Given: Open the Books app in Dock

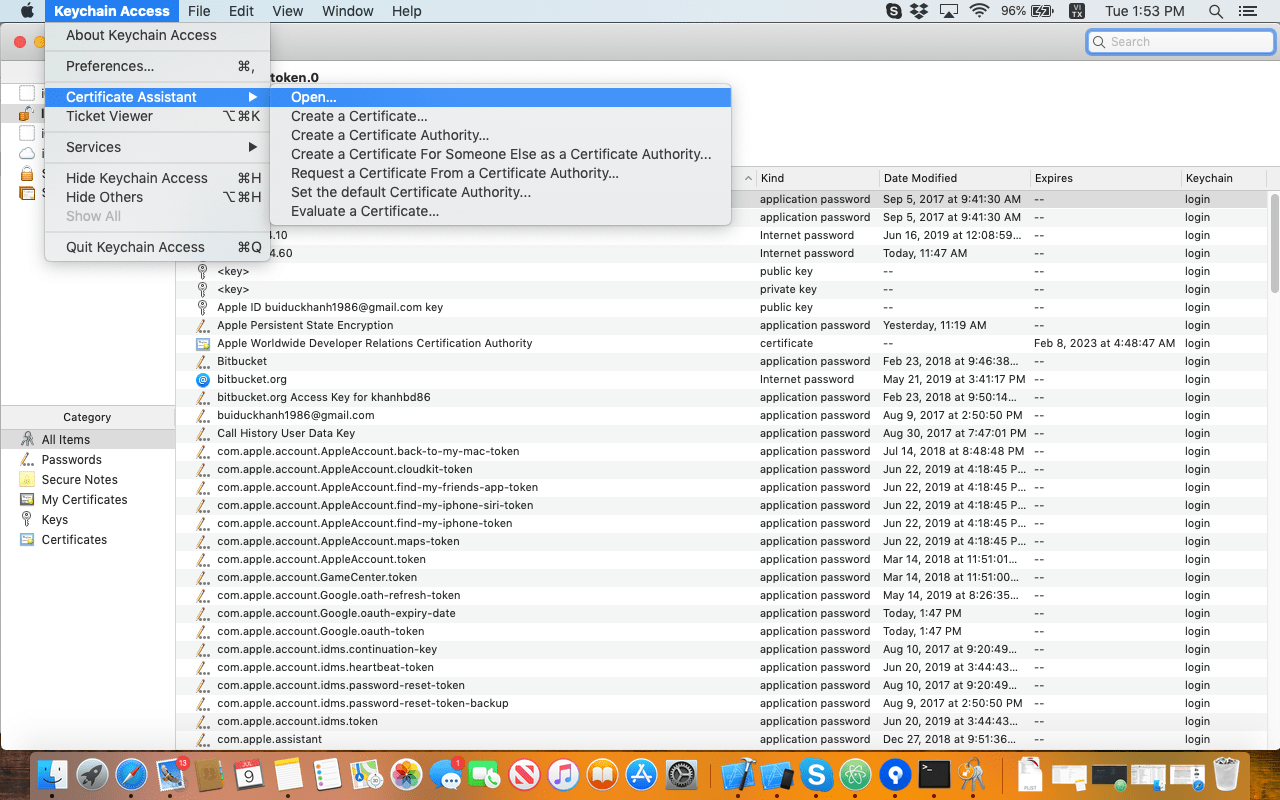Looking at the screenshot, I should point(602,775).
